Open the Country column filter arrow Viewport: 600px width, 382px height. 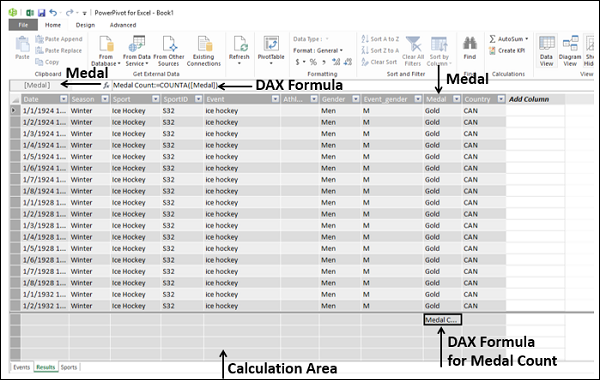(501, 99)
